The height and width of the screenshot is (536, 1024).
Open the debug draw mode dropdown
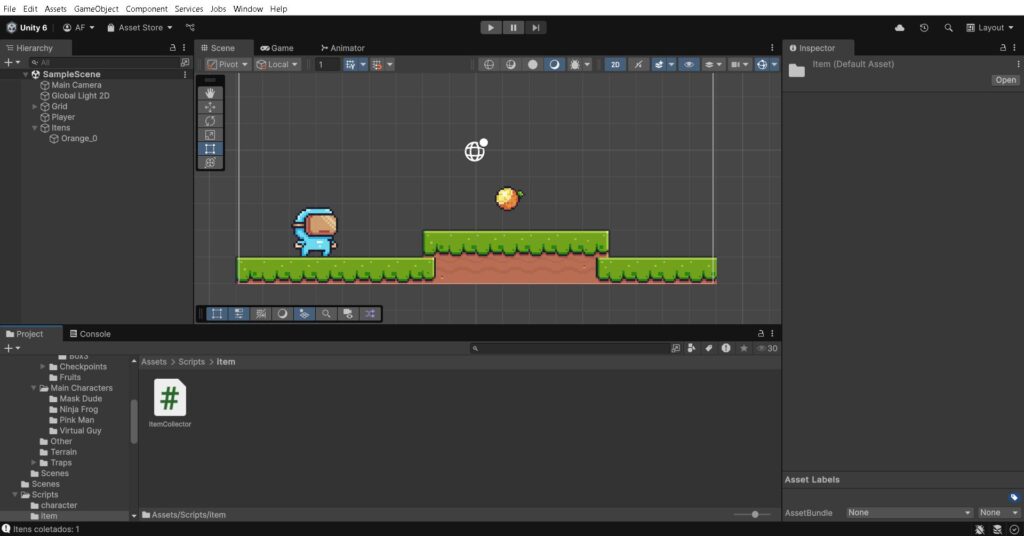click(586, 64)
